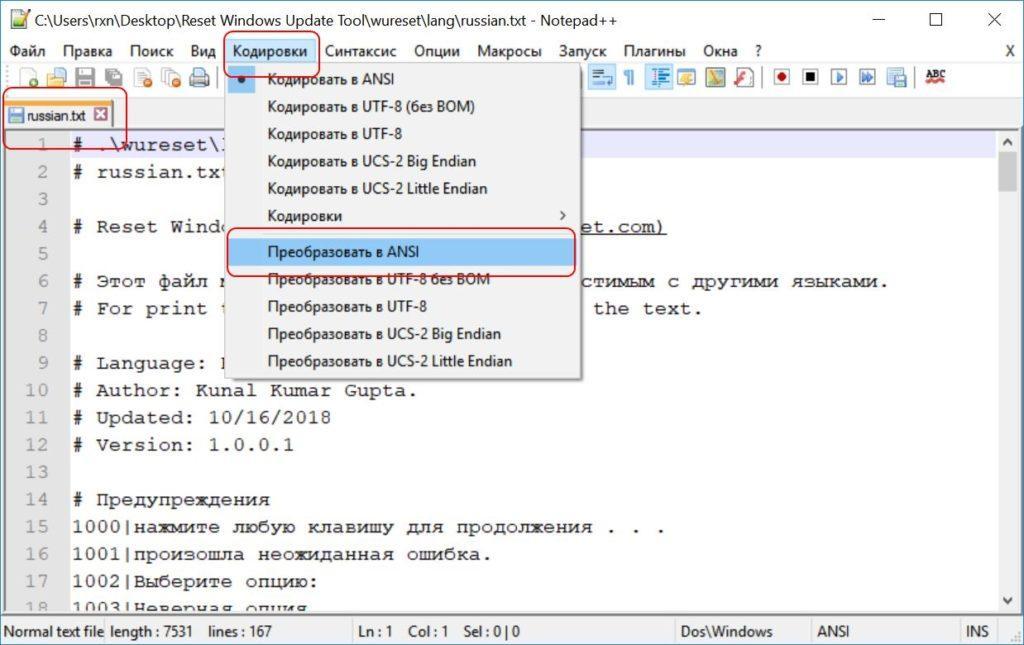Save current recorded macro icon
Viewport: 1024px width, 645px height.
point(896,78)
